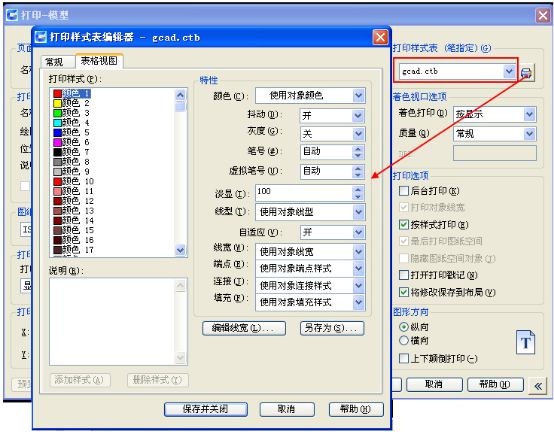The height and width of the screenshot is (432, 554).
Task: Click the 保存并关闭 button
Action: click(x=206, y=409)
